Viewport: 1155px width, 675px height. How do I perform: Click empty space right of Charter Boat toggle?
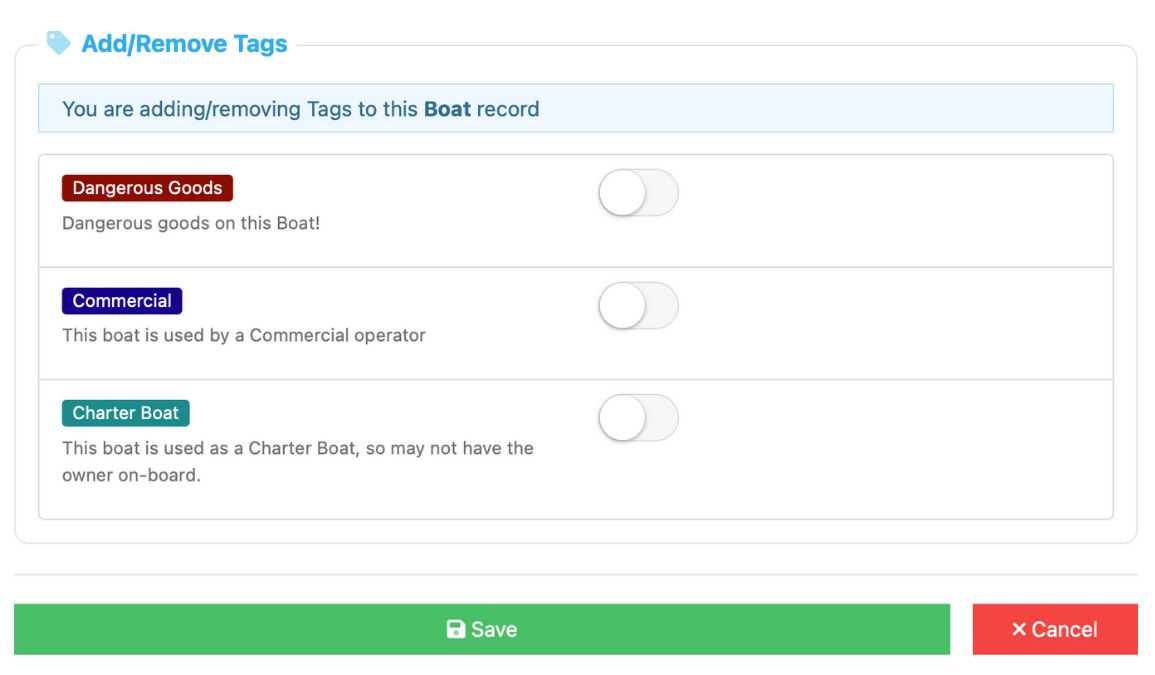pyautogui.click(x=890, y=448)
